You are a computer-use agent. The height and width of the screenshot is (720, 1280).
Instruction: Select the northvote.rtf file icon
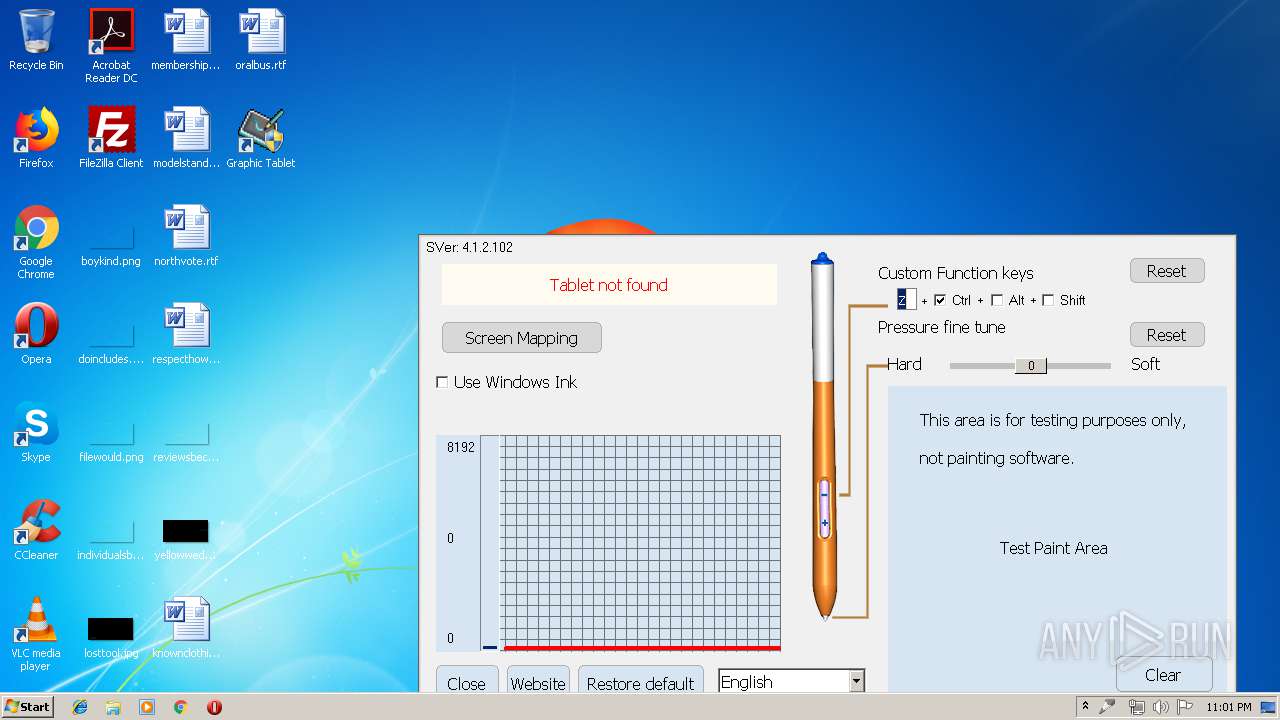click(186, 236)
